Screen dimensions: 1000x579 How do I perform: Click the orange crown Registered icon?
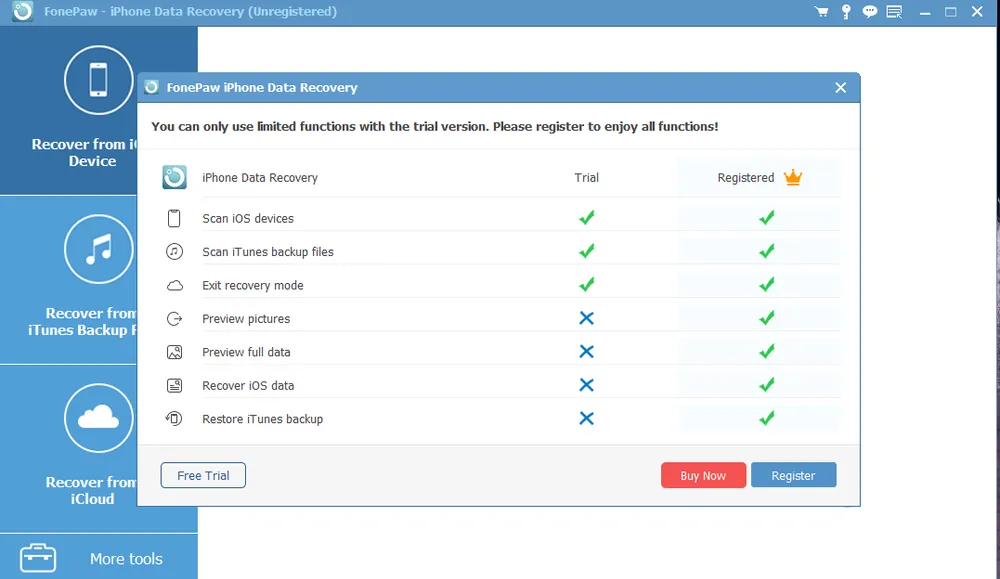tap(793, 177)
